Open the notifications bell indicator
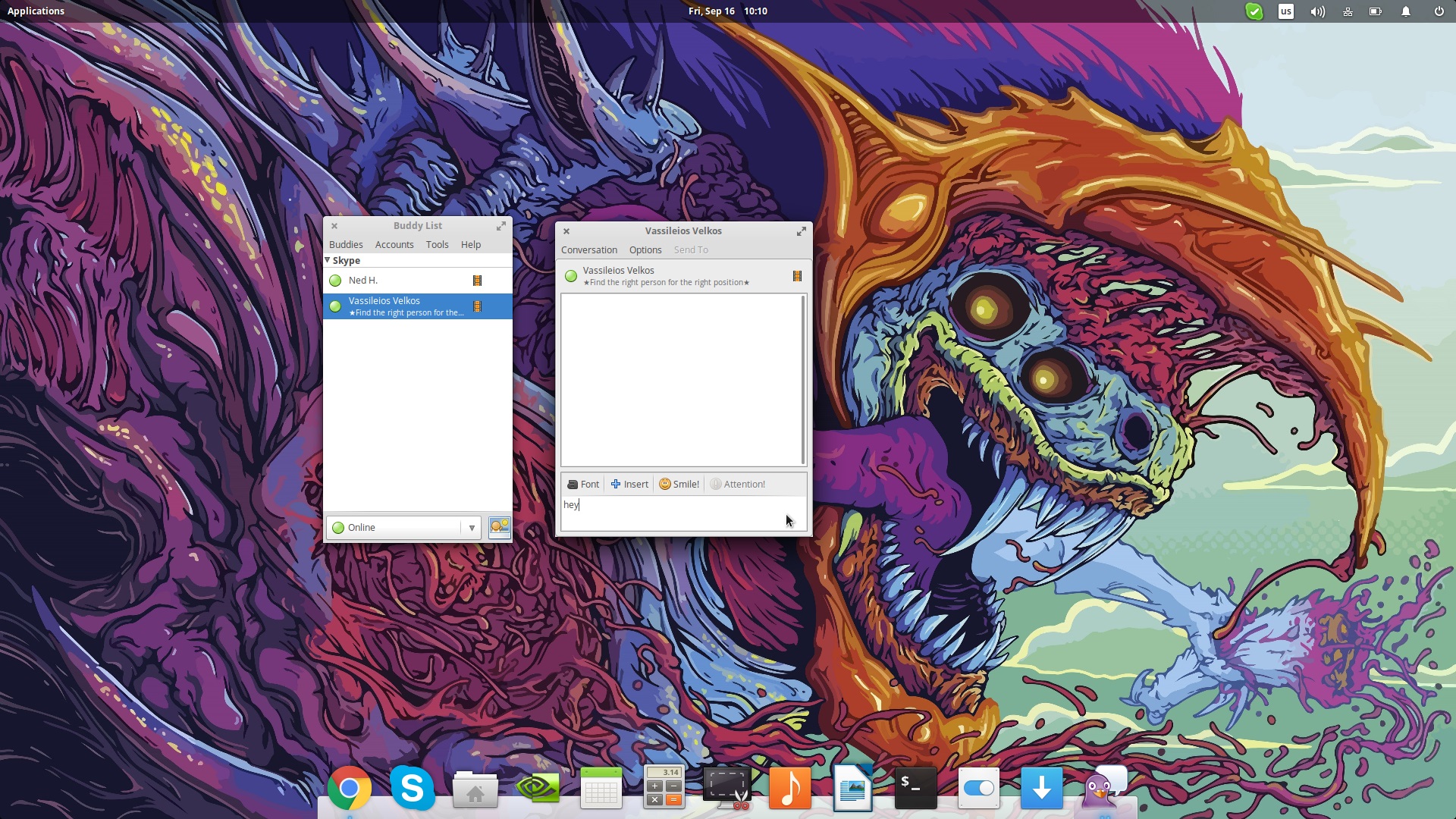The width and height of the screenshot is (1456, 819). tap(1406, 11)
